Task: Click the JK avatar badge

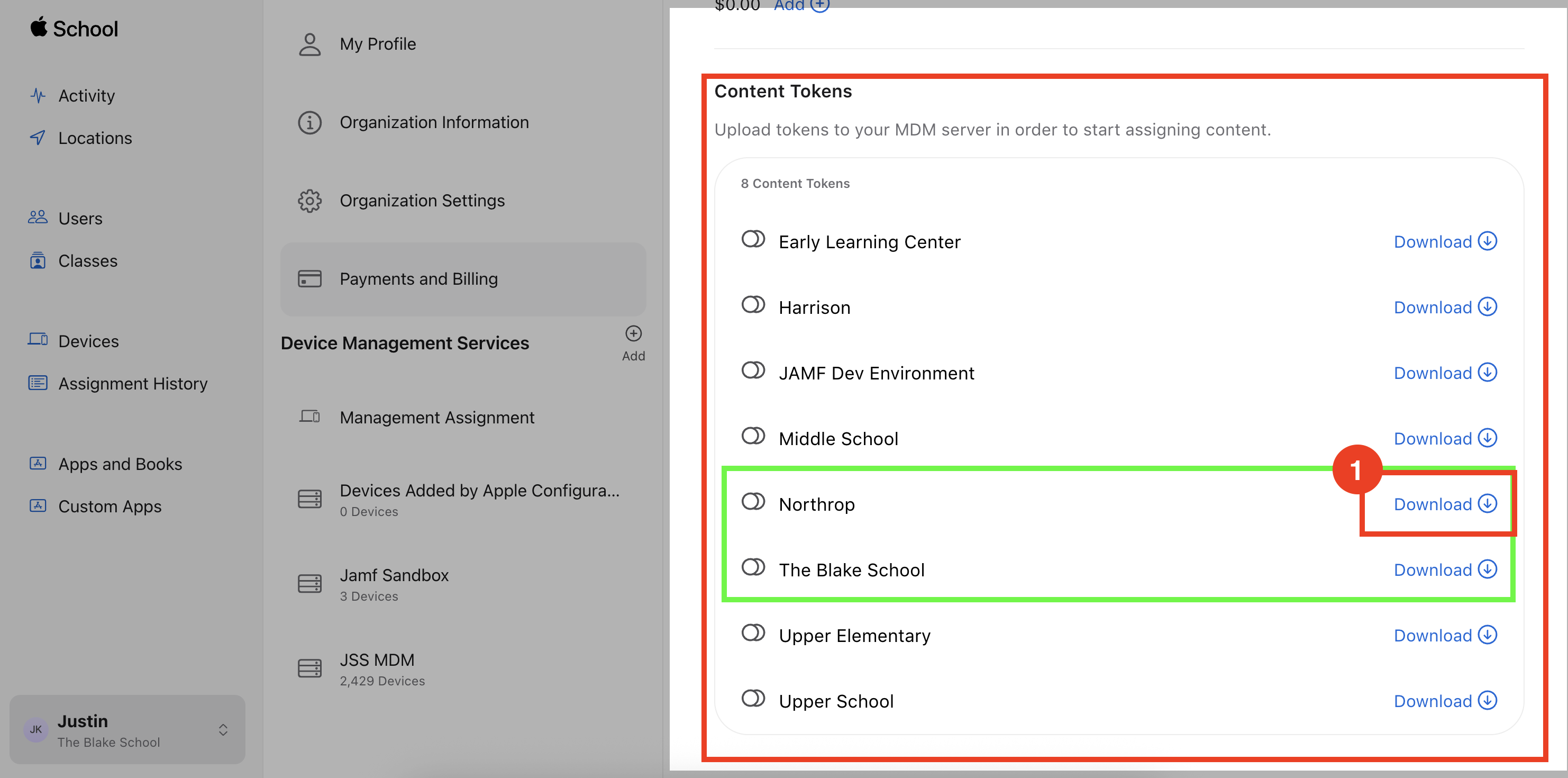Action: [36, 730]
